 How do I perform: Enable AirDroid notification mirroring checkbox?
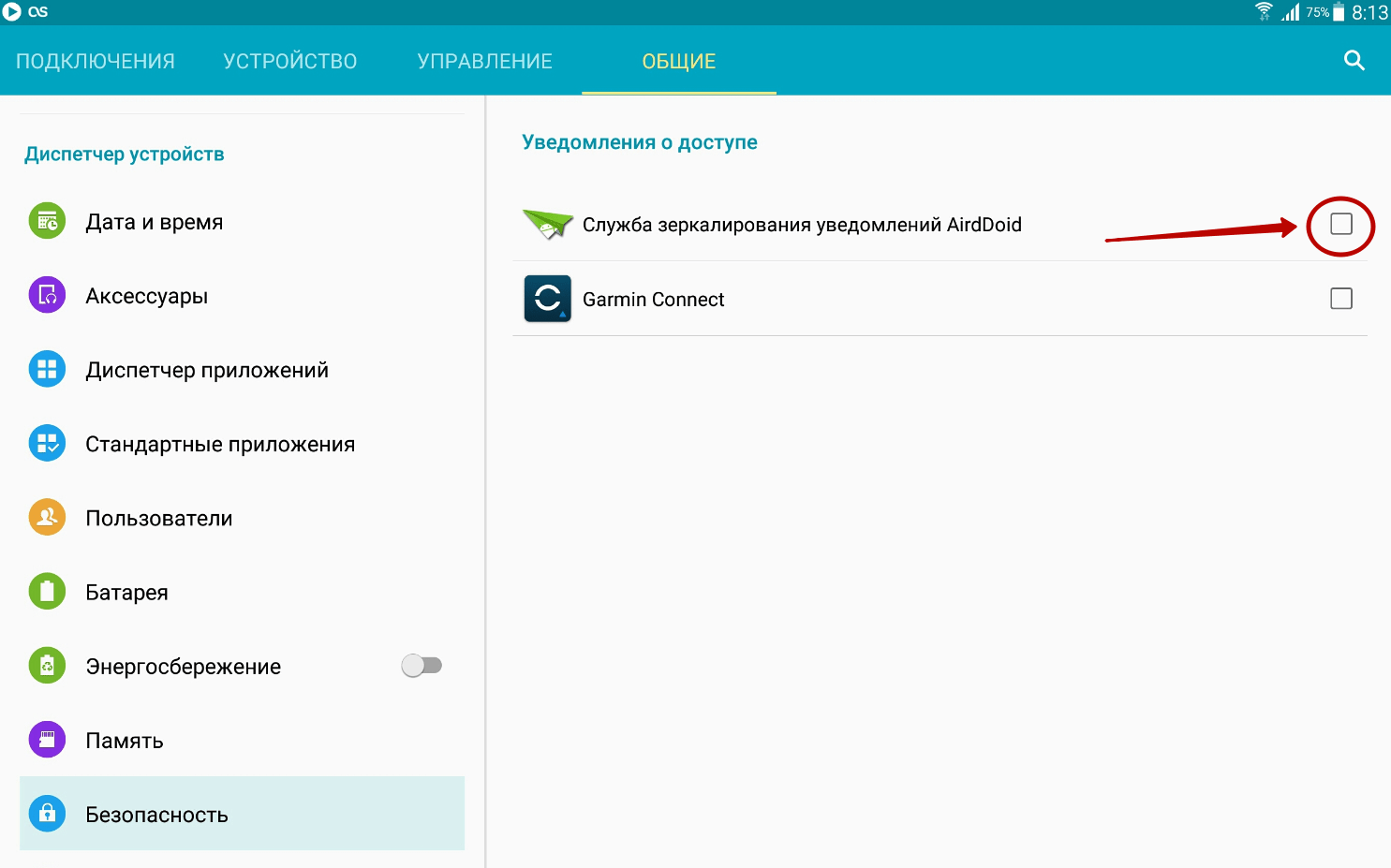tap(1341, 224)
